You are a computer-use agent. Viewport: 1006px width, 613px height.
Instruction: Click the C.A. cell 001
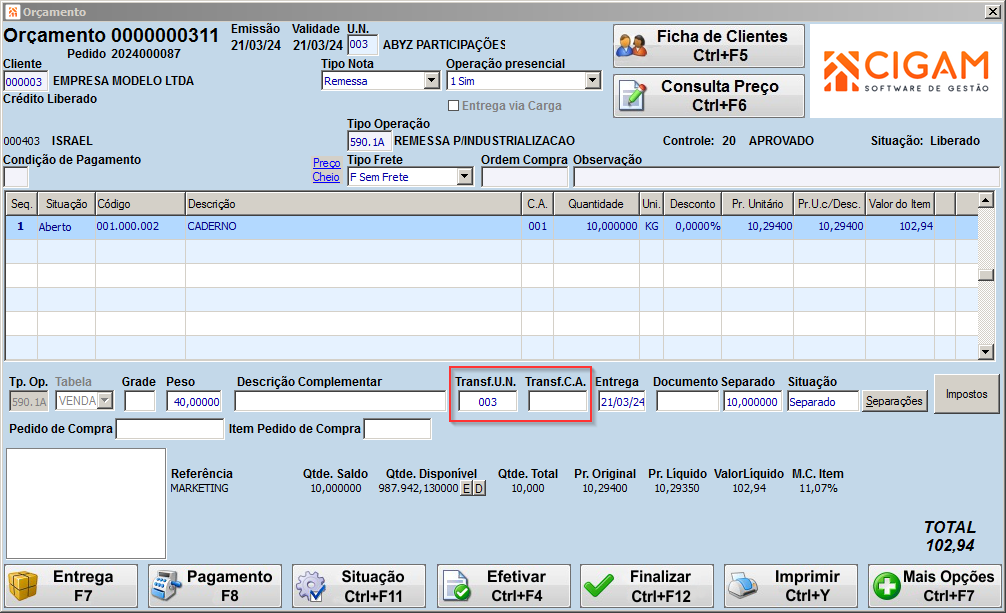coord(538,226)
